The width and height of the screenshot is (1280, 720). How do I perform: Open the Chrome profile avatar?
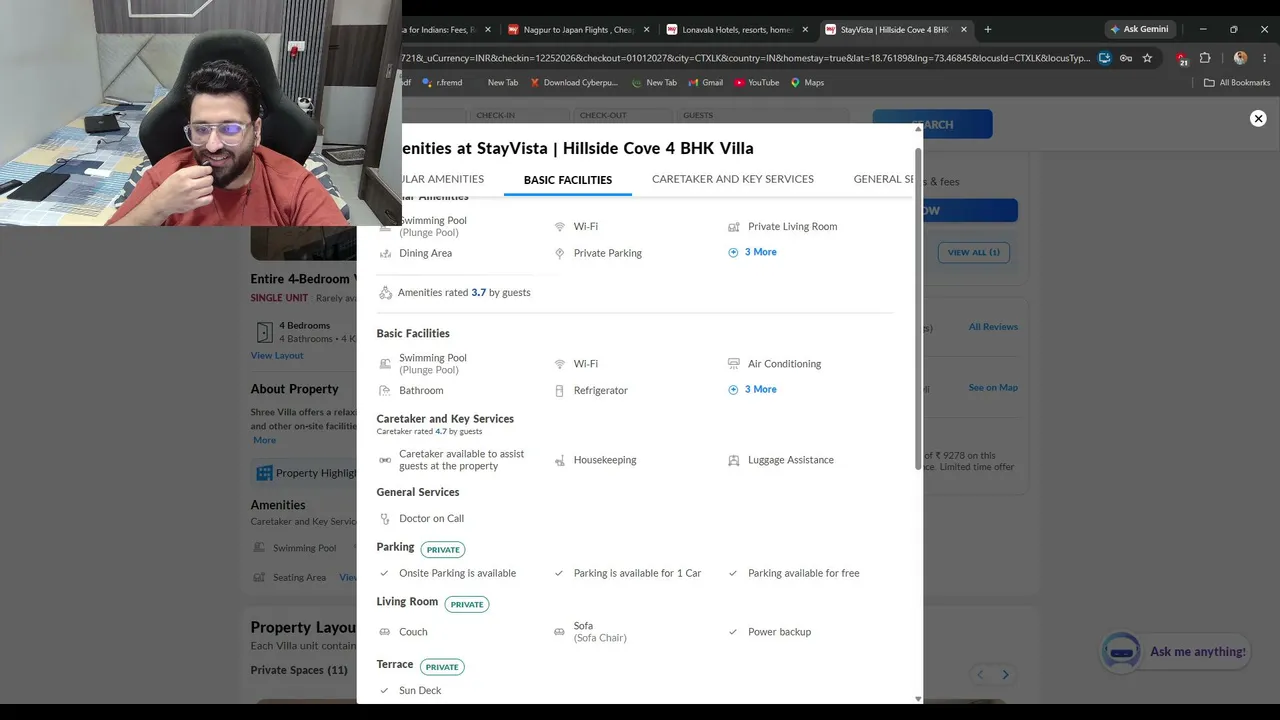[x=1240, y=58]
